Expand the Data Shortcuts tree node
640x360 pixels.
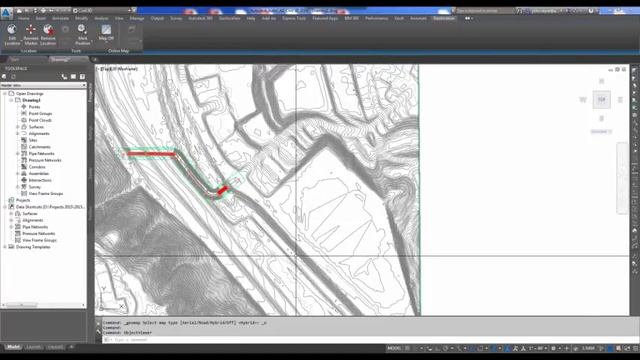click(x=5, y=207)
